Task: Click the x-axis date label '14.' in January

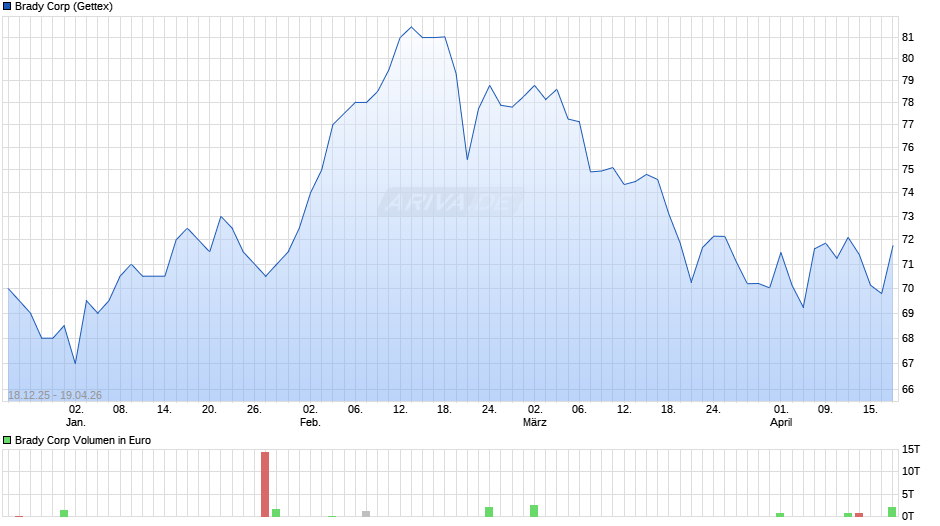Action: click(164, 410)
